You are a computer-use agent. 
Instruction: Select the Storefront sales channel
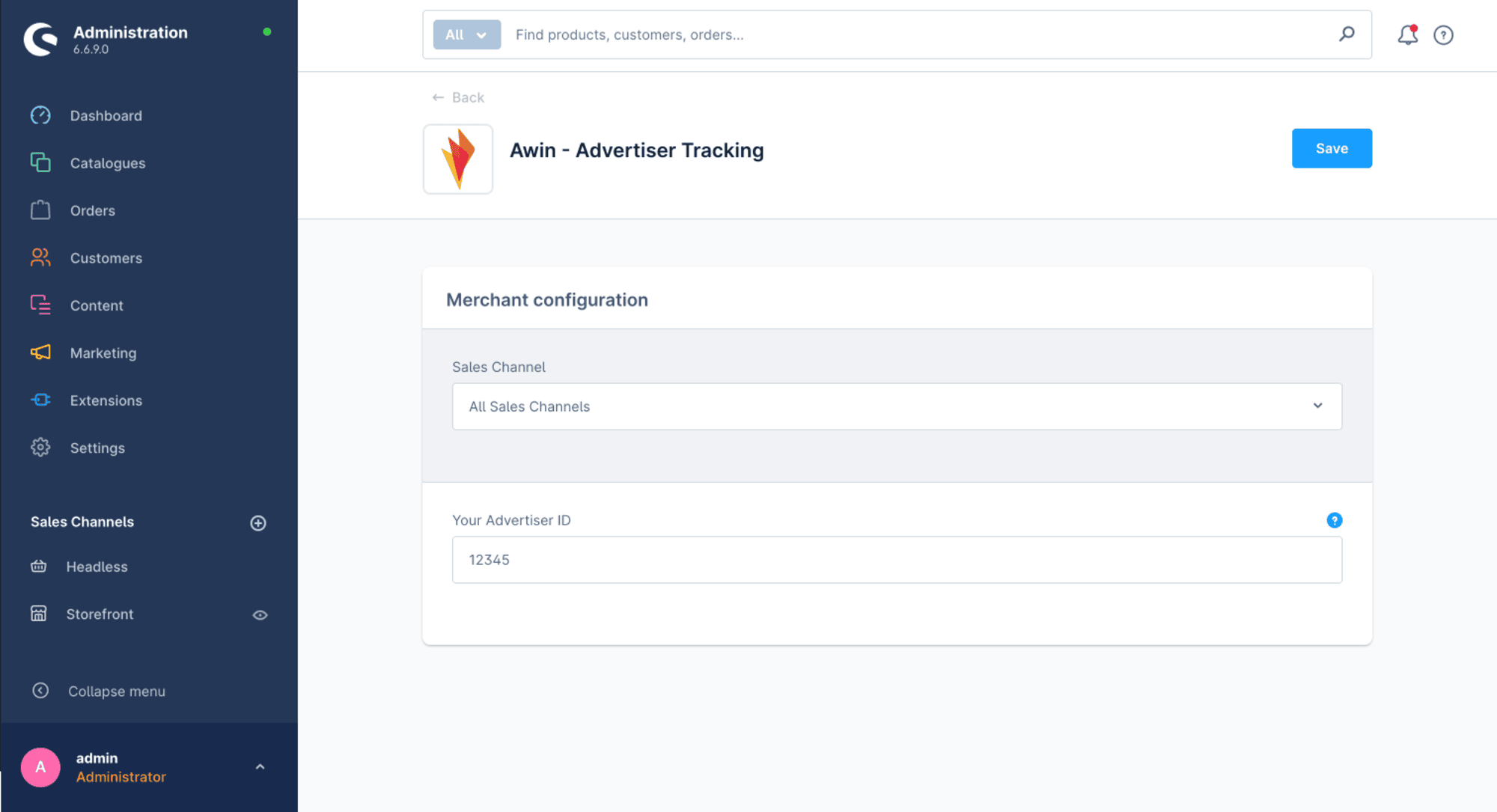(100, 614)
